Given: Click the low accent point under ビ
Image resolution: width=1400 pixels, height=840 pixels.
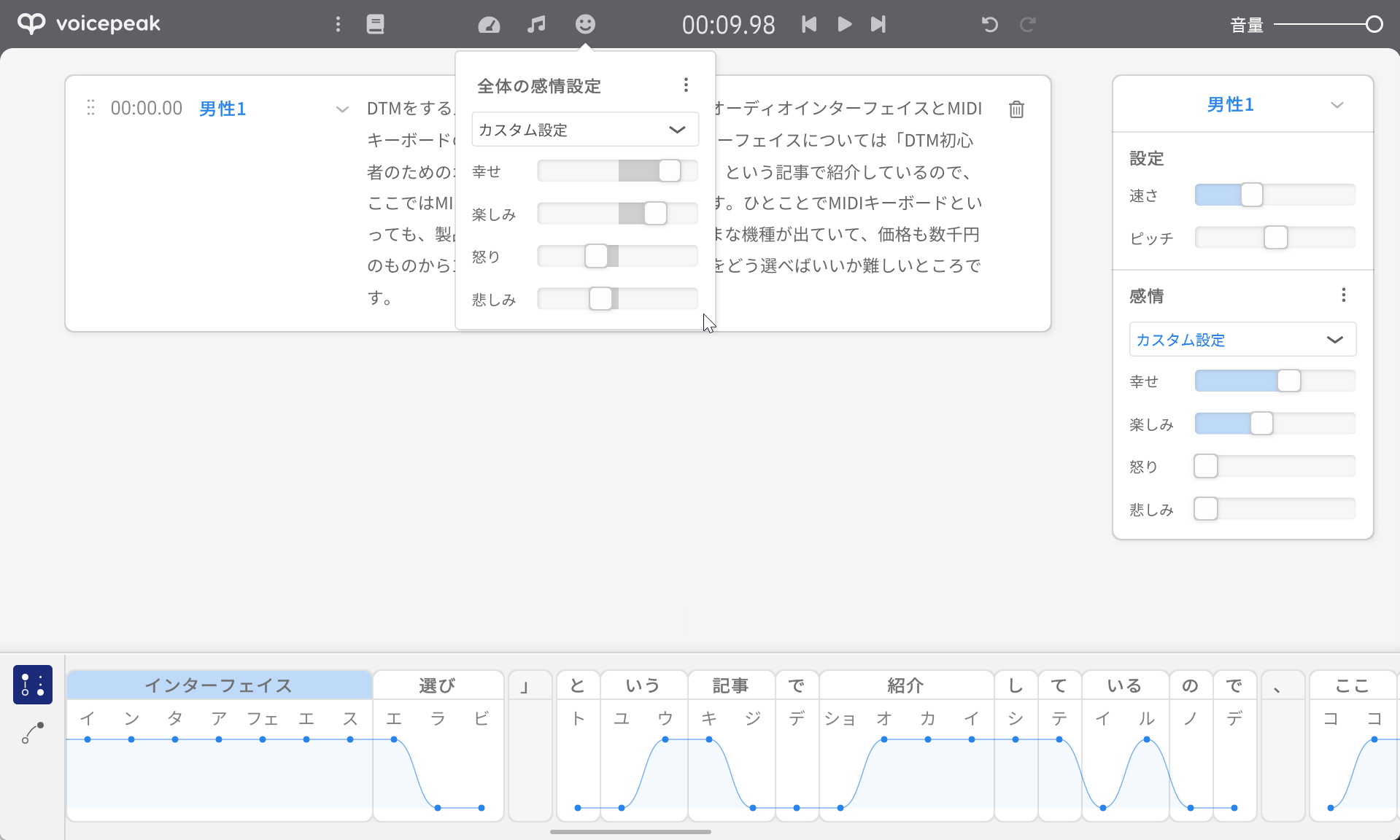Looking at the screenshot, I should (482, 808).
